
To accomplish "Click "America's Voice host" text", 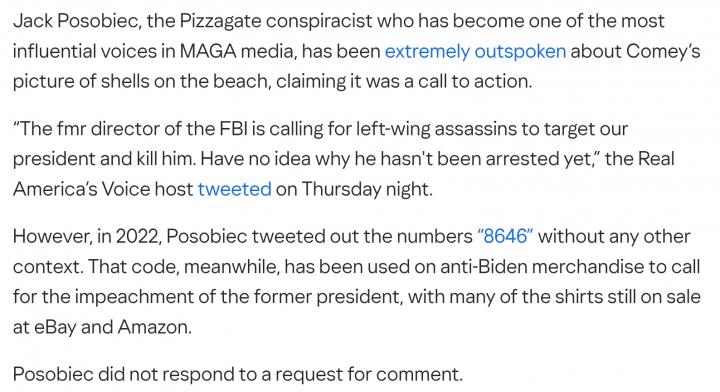I will click(103, 189).
